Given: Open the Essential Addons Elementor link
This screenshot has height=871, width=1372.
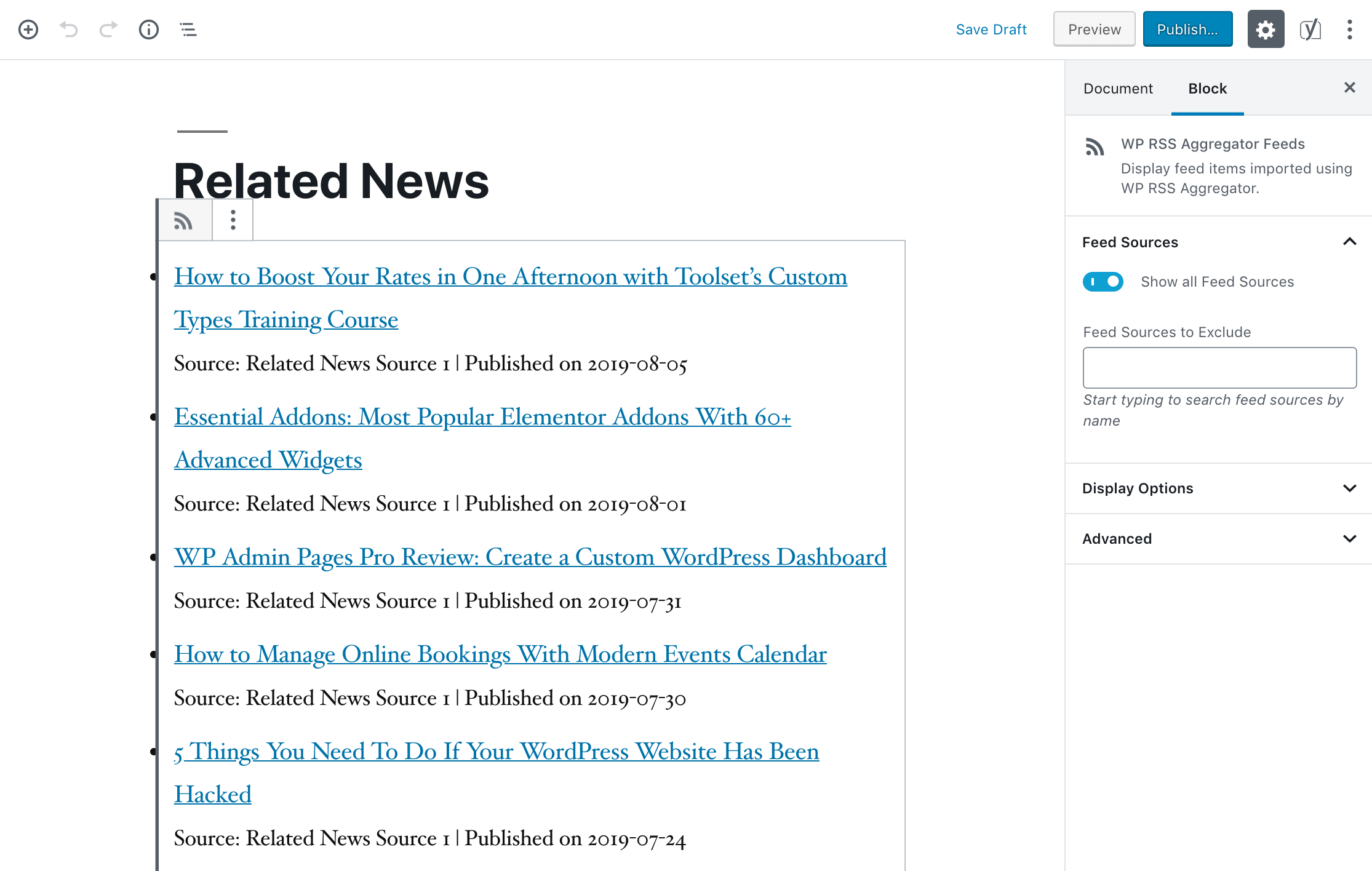Looking at the screenshot, I should (x=482, y=439).
